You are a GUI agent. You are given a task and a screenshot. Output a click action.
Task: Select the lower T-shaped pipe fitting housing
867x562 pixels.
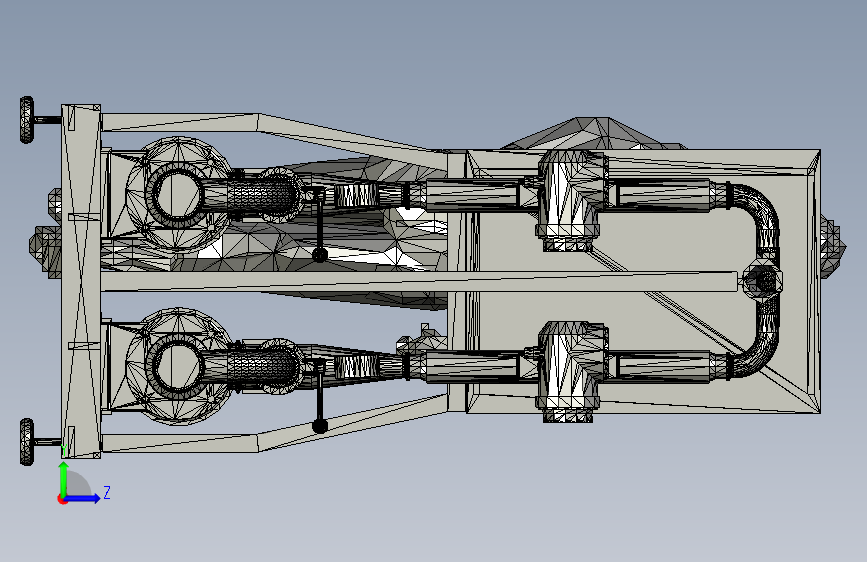point(572,372)
